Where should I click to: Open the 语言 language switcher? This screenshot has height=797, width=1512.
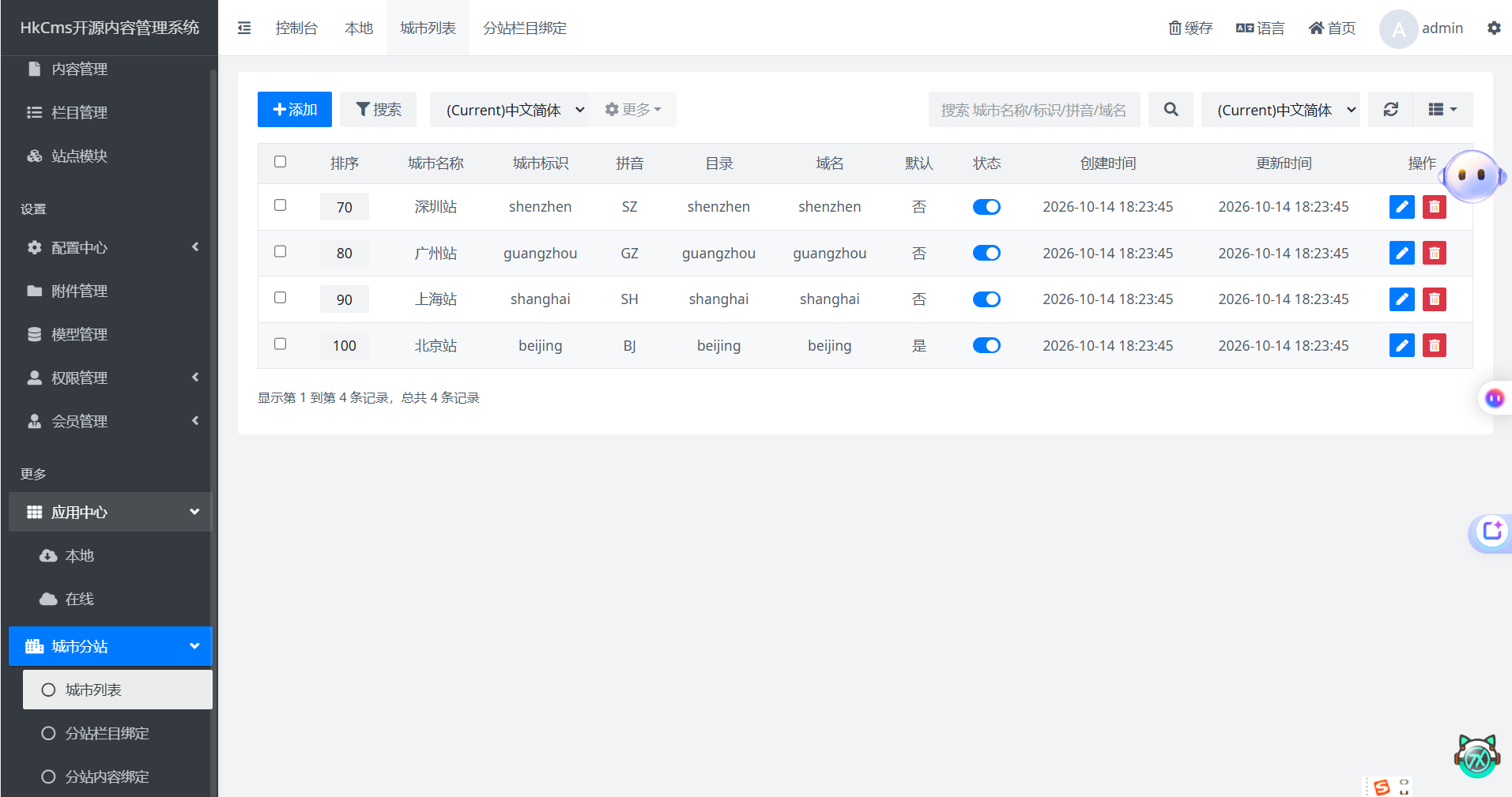point(1260,28)
